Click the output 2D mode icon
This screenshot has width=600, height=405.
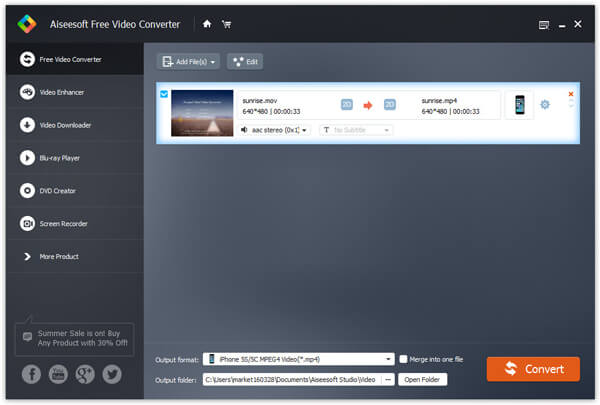tap(390, 105)
